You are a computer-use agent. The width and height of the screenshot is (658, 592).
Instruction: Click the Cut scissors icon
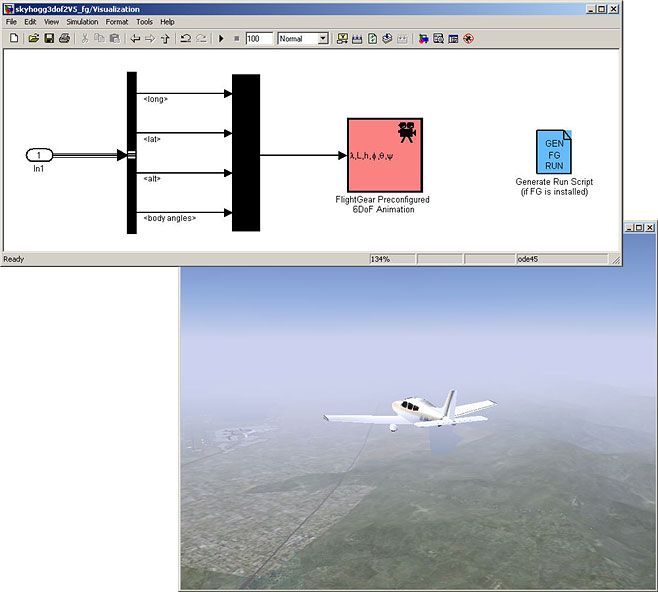[85, 39]
